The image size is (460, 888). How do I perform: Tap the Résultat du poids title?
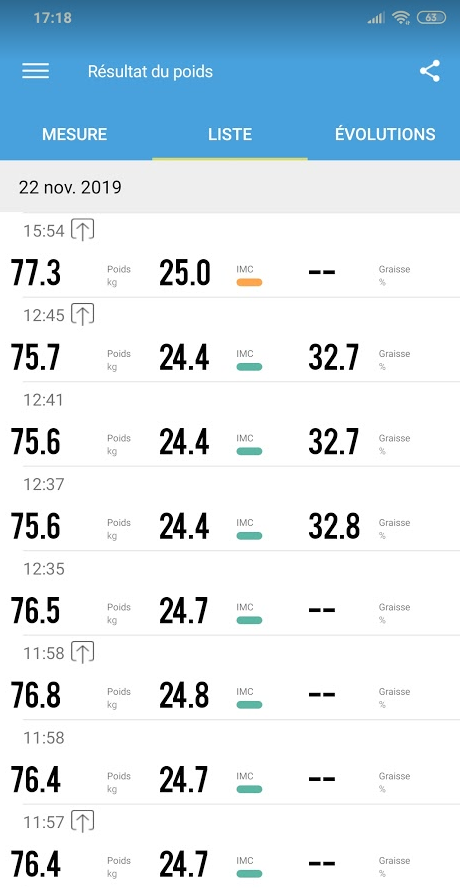tap(150, 71)
